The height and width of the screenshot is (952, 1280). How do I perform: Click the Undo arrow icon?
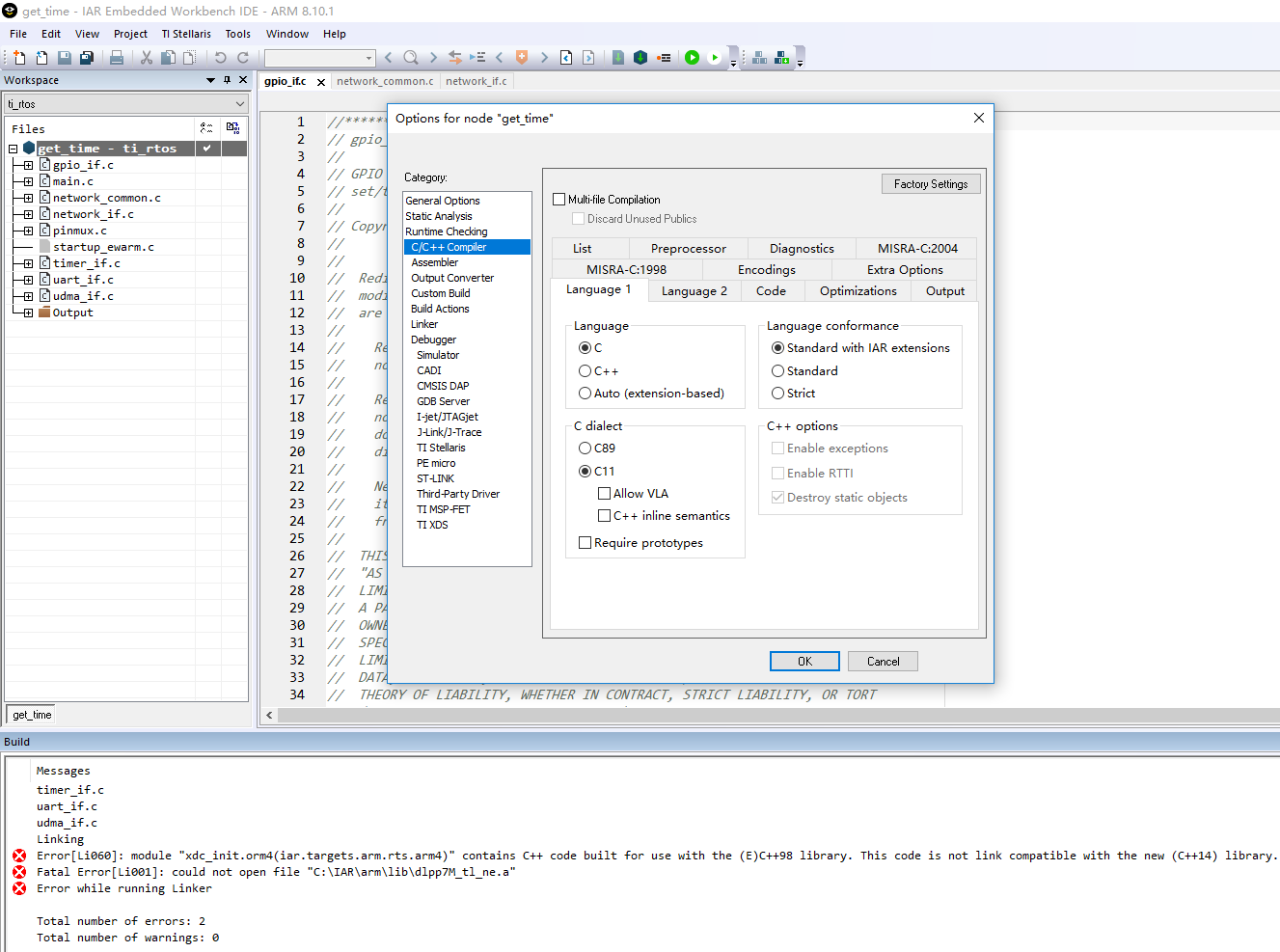tap(220, 58)
